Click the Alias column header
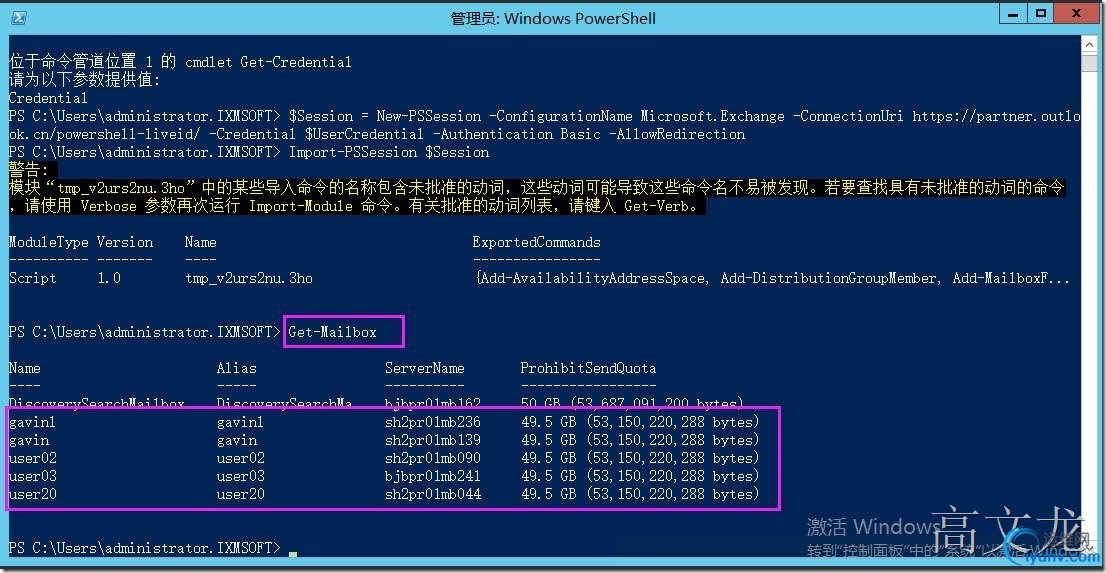 pos(236,368)
